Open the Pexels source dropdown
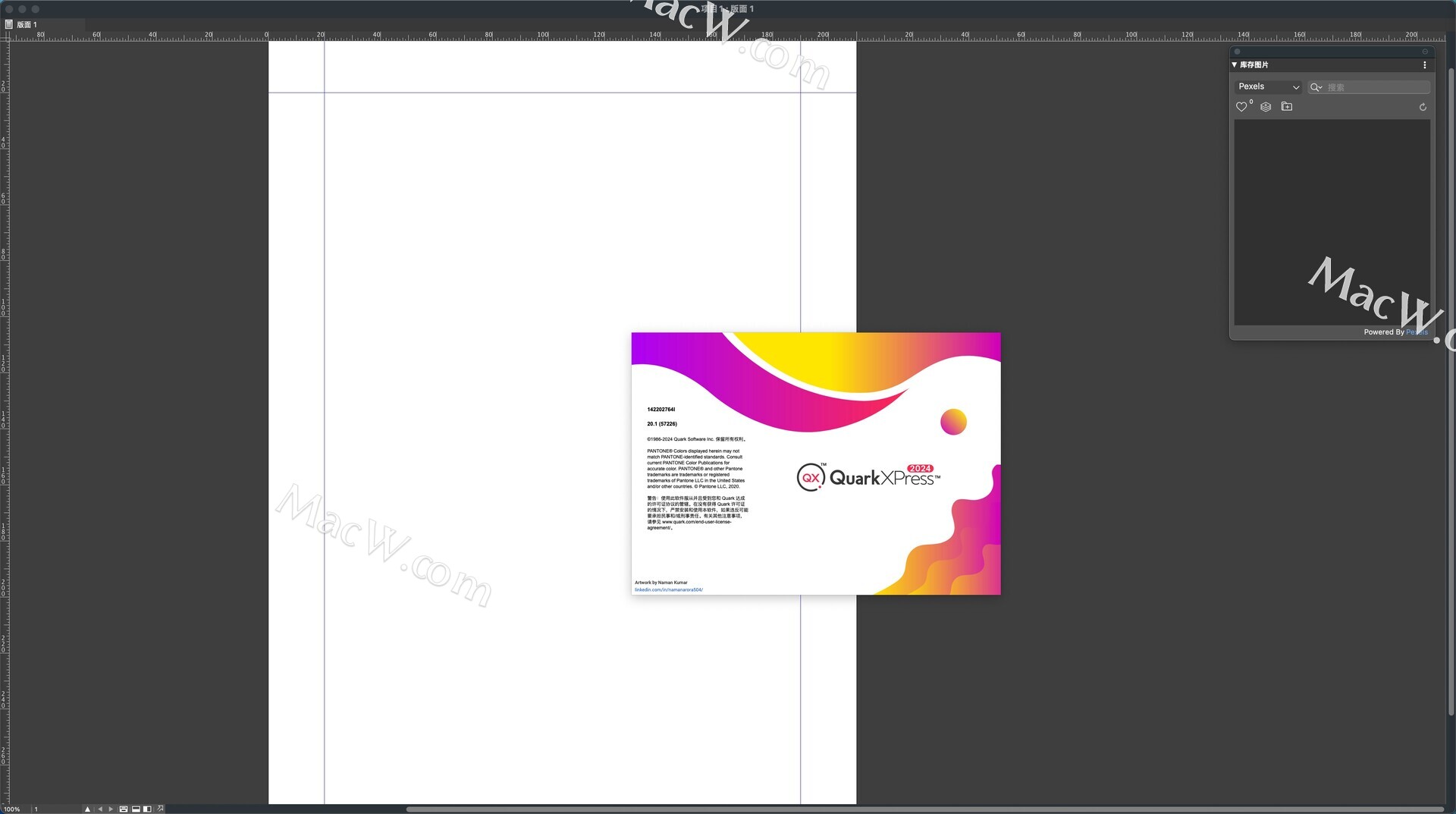This screenshot has width=1456, height=814. click(1268, 87)
